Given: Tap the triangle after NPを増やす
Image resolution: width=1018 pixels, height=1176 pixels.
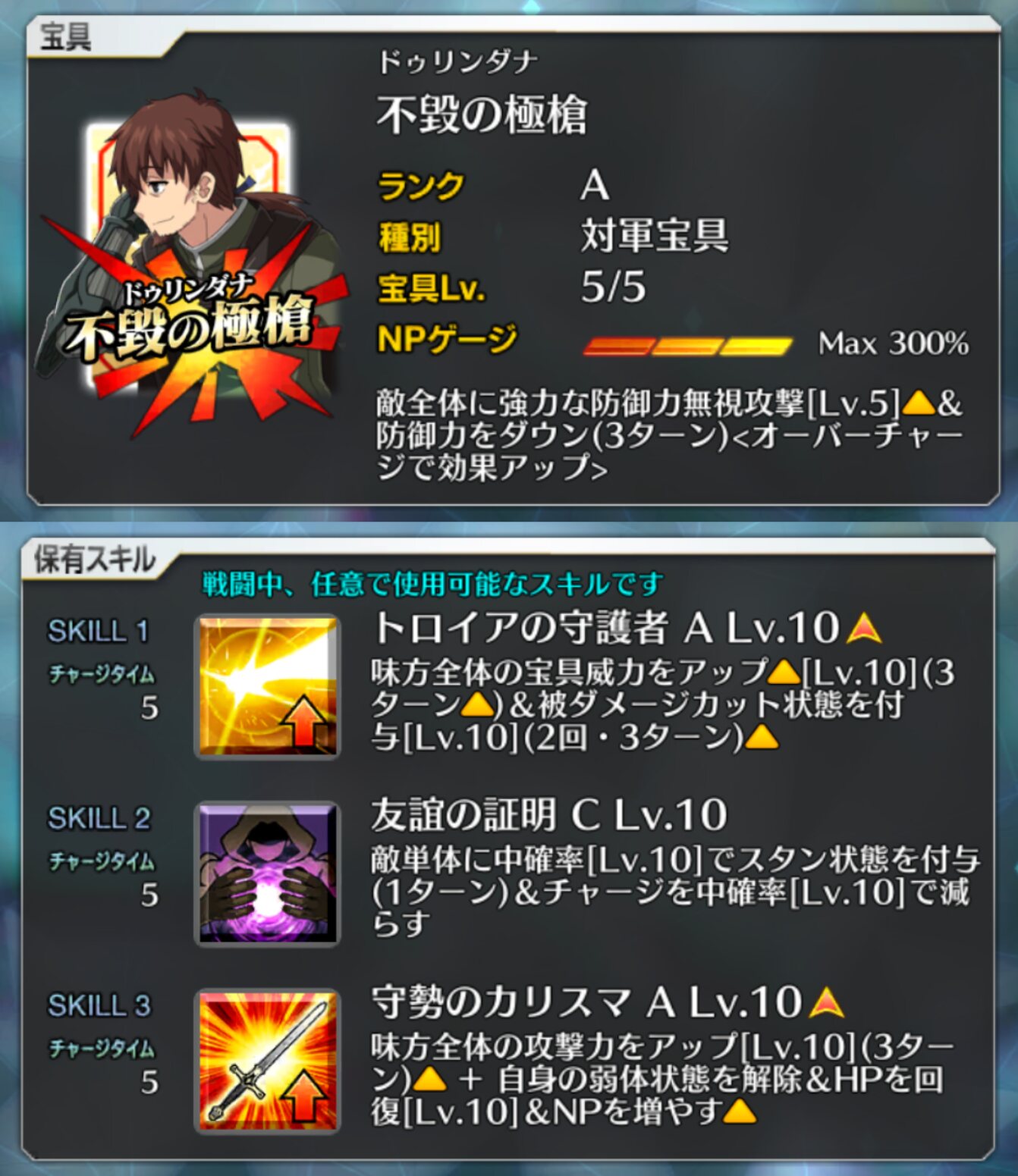Looking at the screenshot, I should [x=740, y=1112].
